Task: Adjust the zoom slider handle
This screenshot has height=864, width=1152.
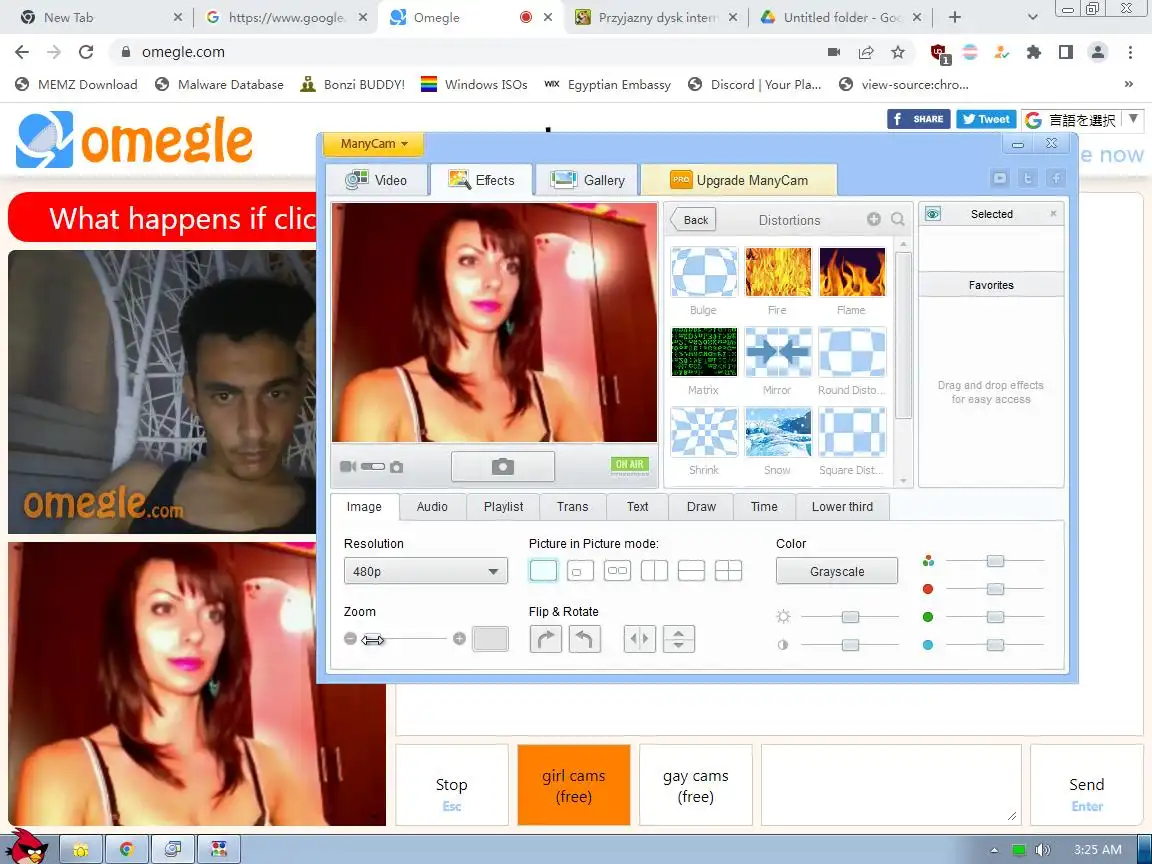Action: pos(372,639)
